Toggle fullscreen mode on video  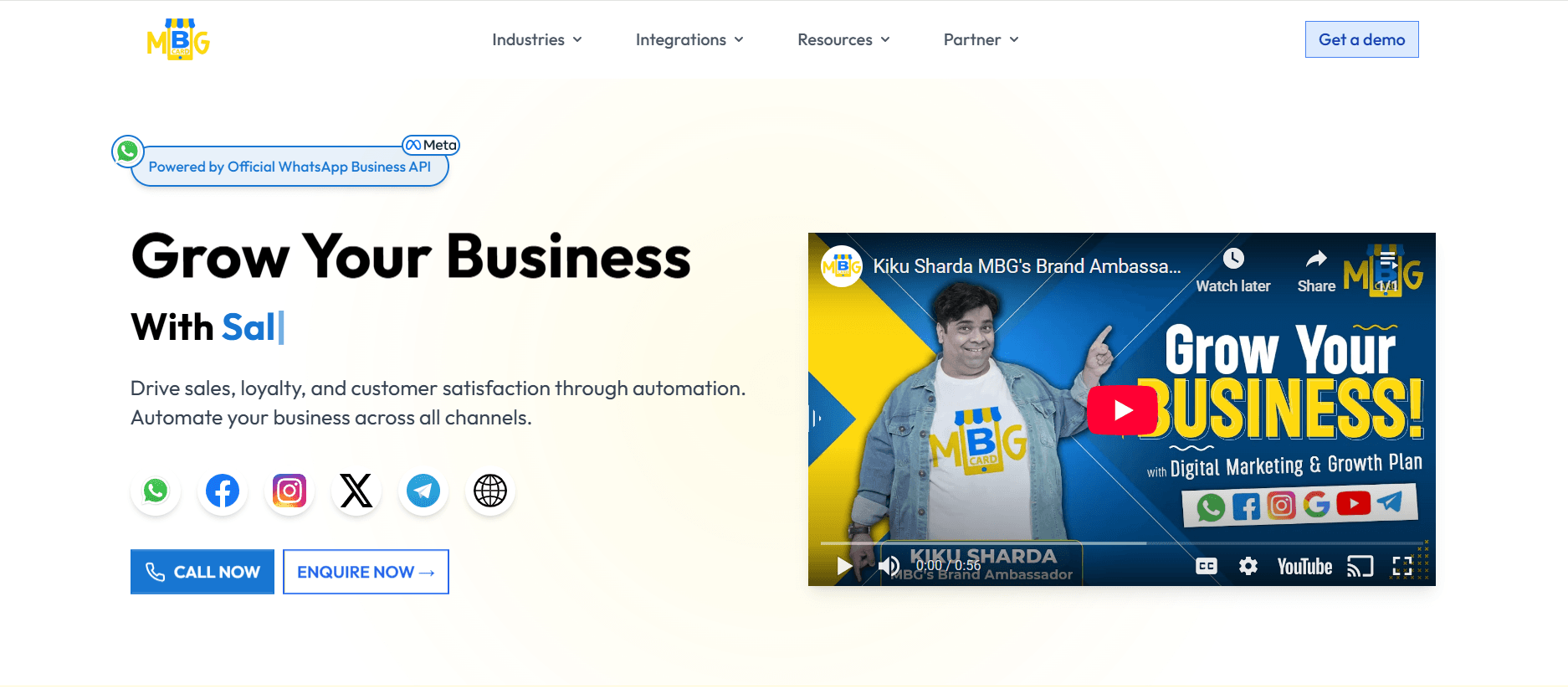pyautogui.click(x=1402, y=567)
